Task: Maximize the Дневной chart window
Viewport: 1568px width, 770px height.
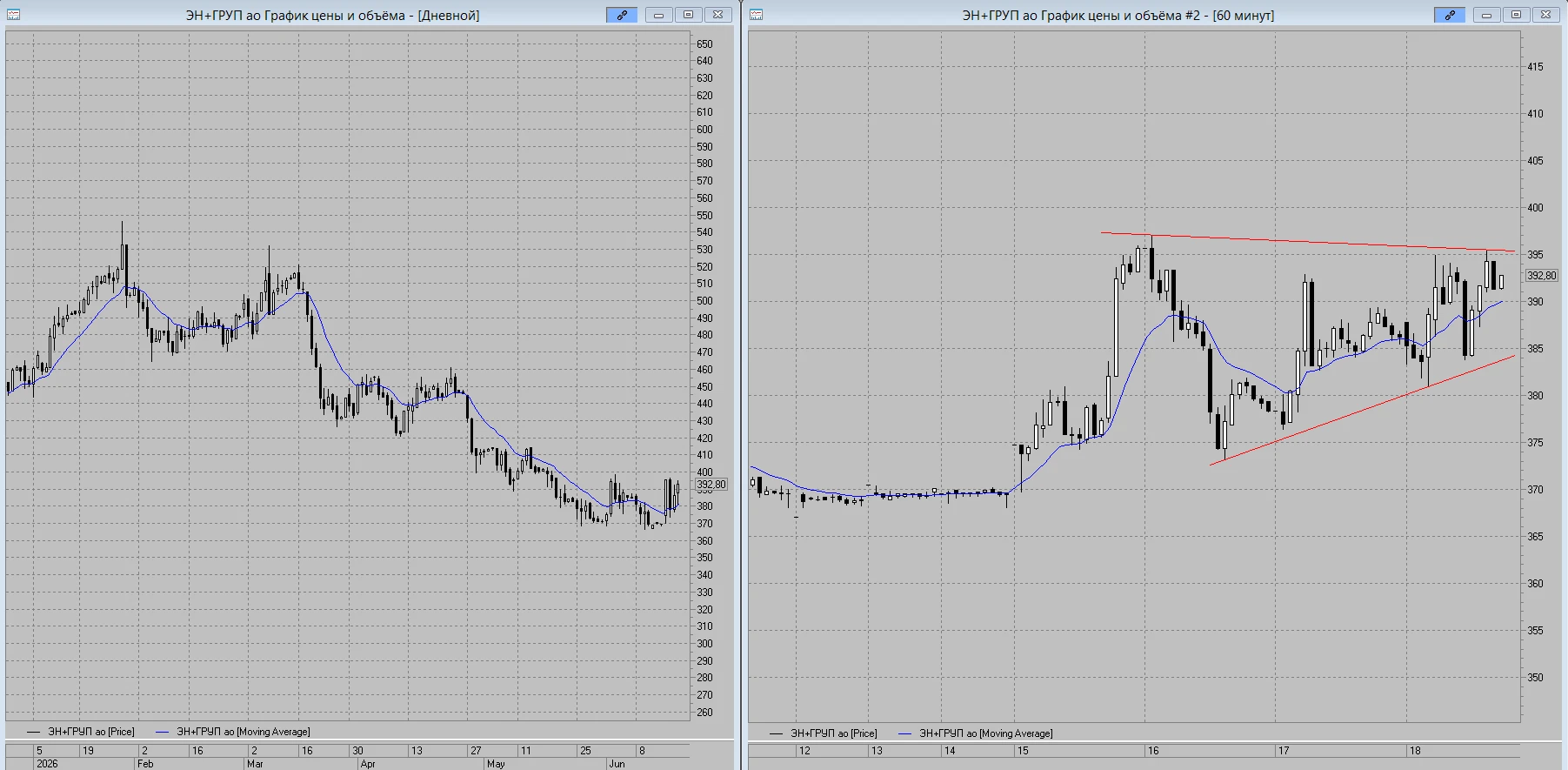Action: [x=688, y=15]
